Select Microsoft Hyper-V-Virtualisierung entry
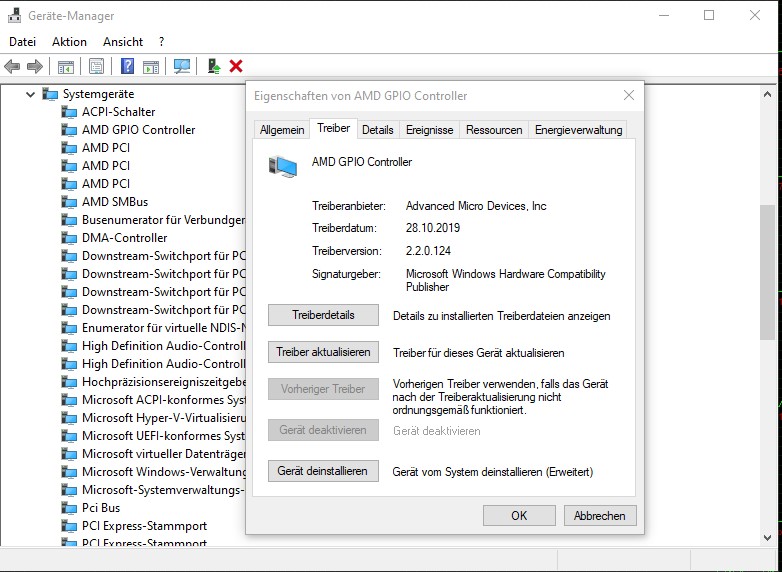 pos(163,418)
